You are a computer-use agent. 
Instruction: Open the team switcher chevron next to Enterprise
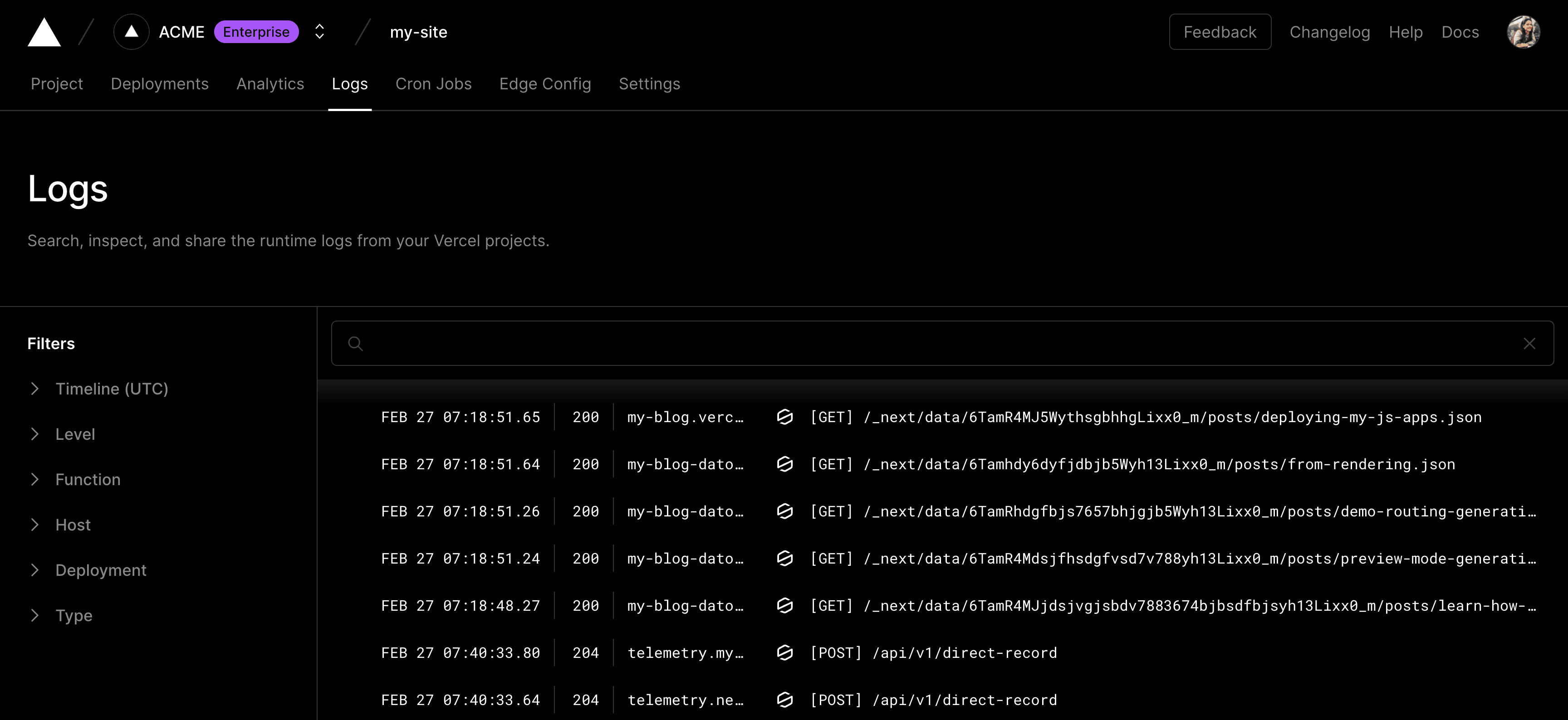pyautogui.click(x=319, y=32)
